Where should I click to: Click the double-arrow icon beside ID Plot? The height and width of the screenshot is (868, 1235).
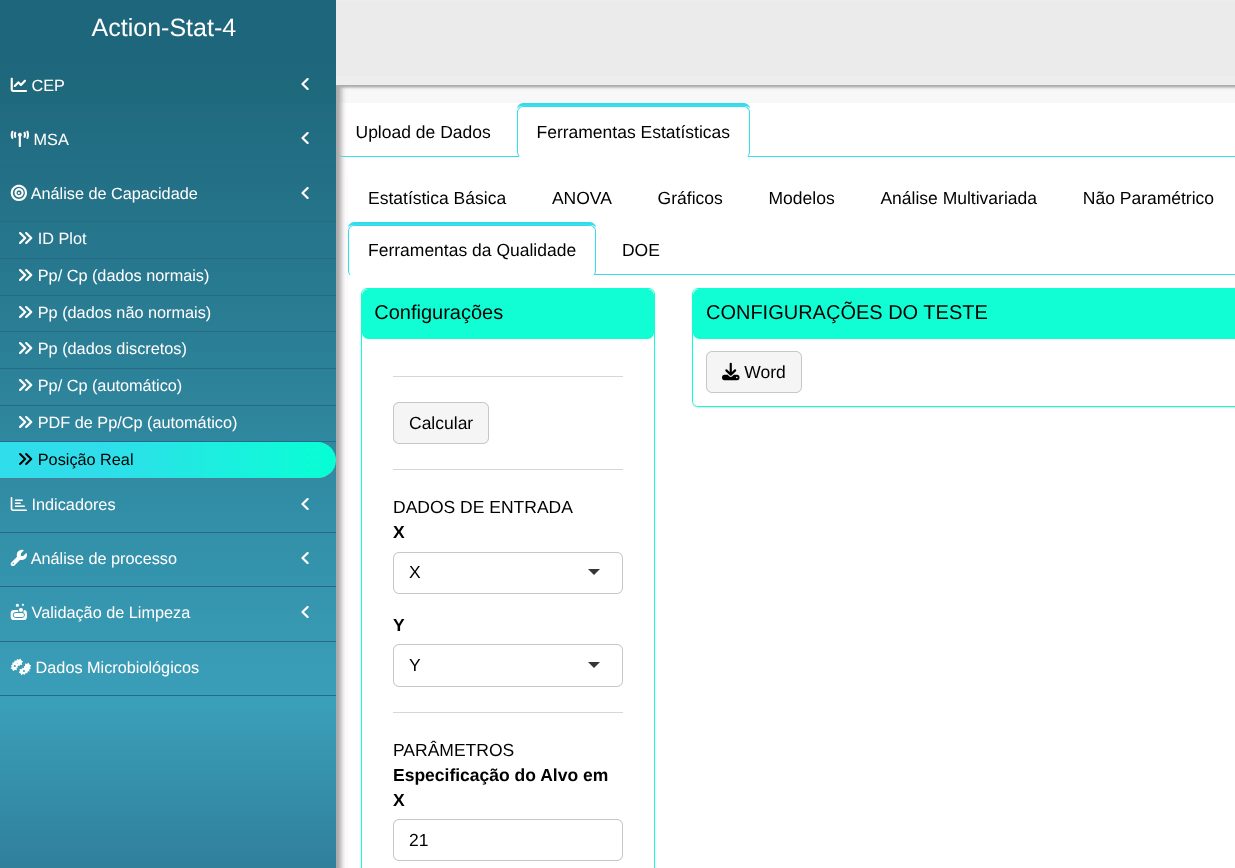tap(26, 239)
